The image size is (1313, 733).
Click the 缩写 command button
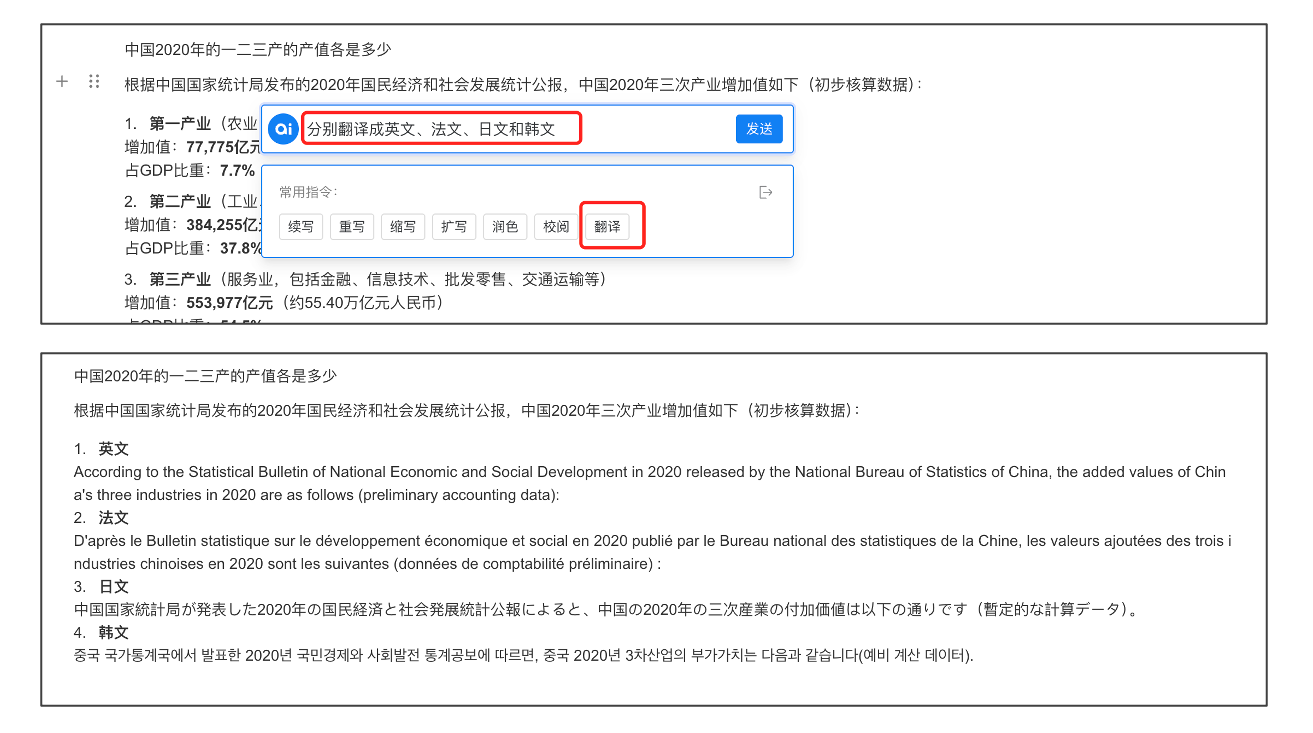[402, 227]
